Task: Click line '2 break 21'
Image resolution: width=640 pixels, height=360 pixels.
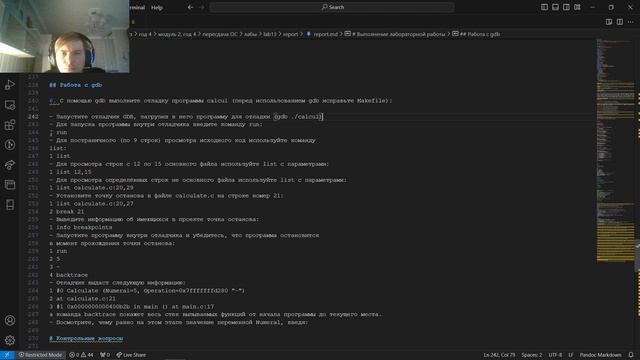Action: 67,211
